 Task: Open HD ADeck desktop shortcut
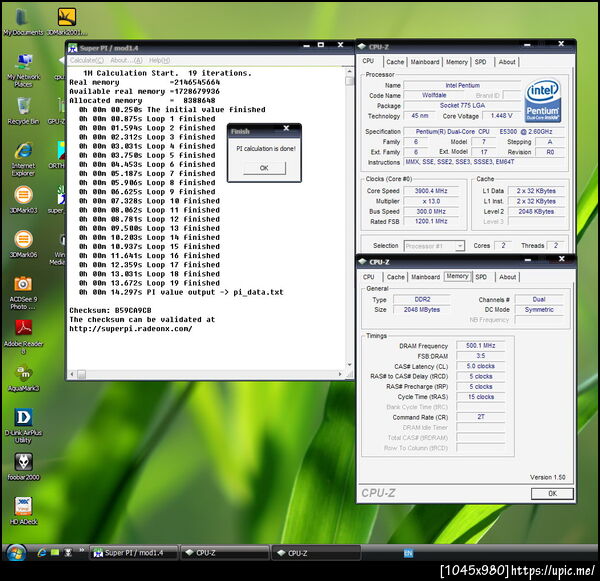[x=22, y=507]
